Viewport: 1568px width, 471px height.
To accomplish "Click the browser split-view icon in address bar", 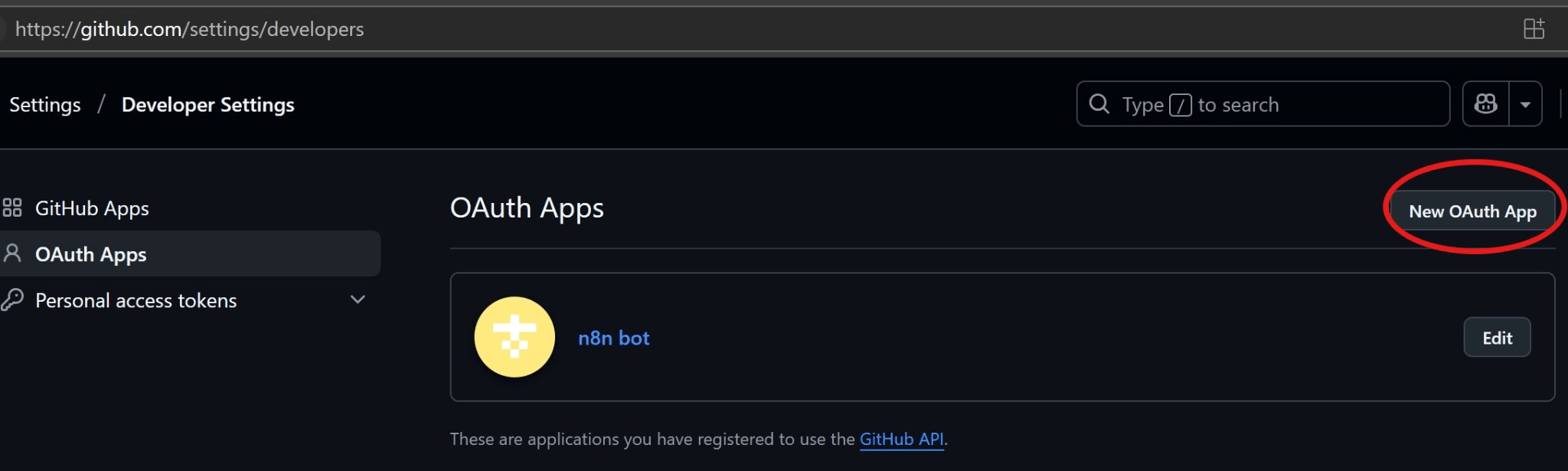I will point(1534,29).
